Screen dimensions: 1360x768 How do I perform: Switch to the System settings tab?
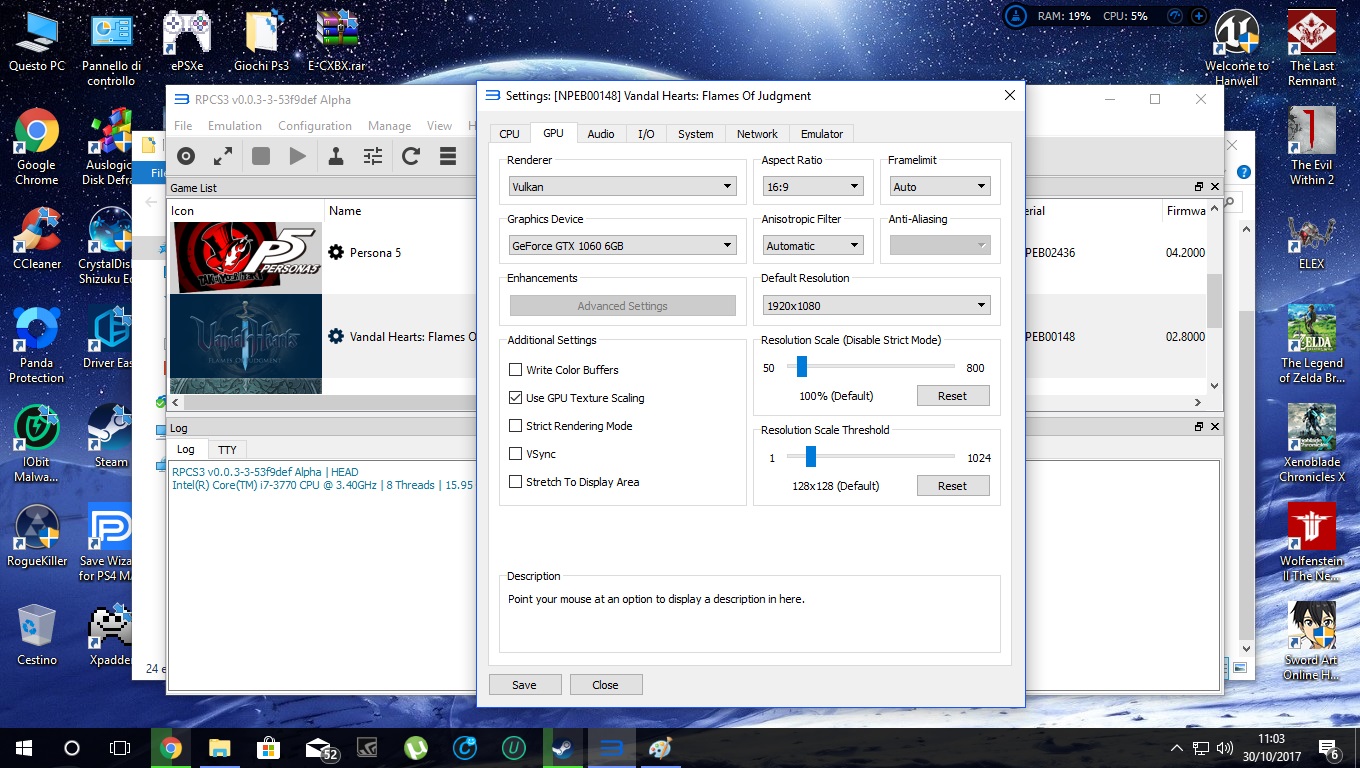pyautogui.click(x=695, y=134)
